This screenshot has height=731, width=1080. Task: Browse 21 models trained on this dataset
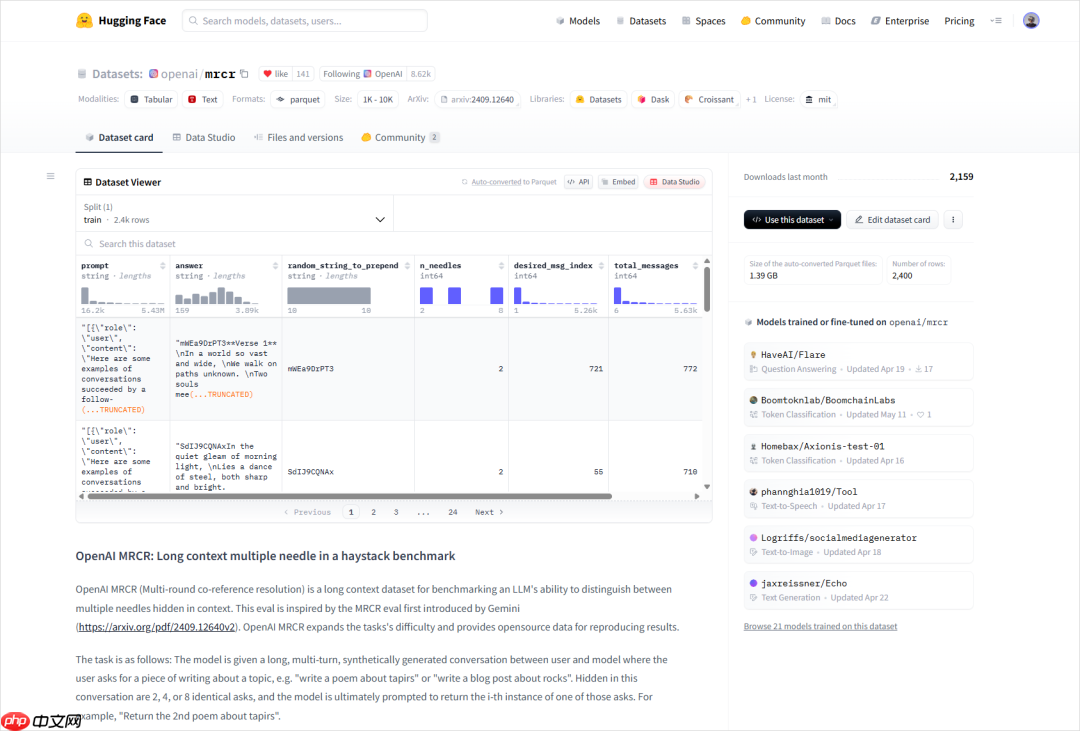[x=820, y=626]
